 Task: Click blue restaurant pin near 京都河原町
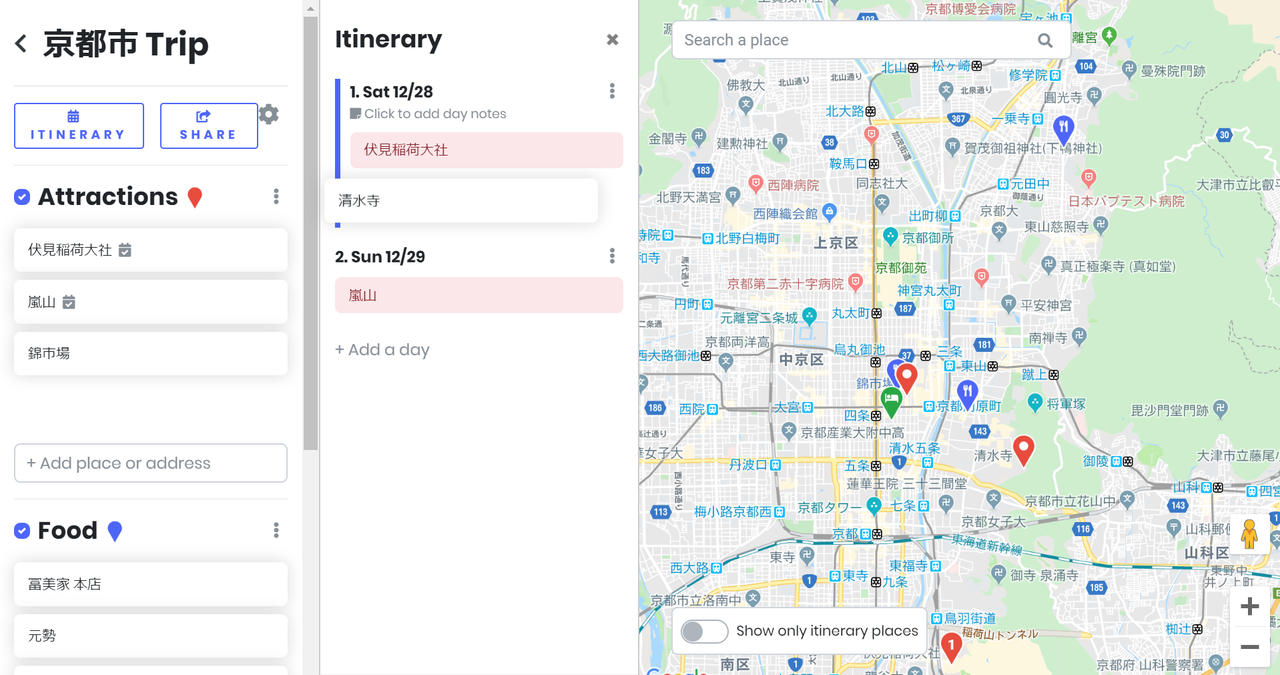[x=966, y=394]
